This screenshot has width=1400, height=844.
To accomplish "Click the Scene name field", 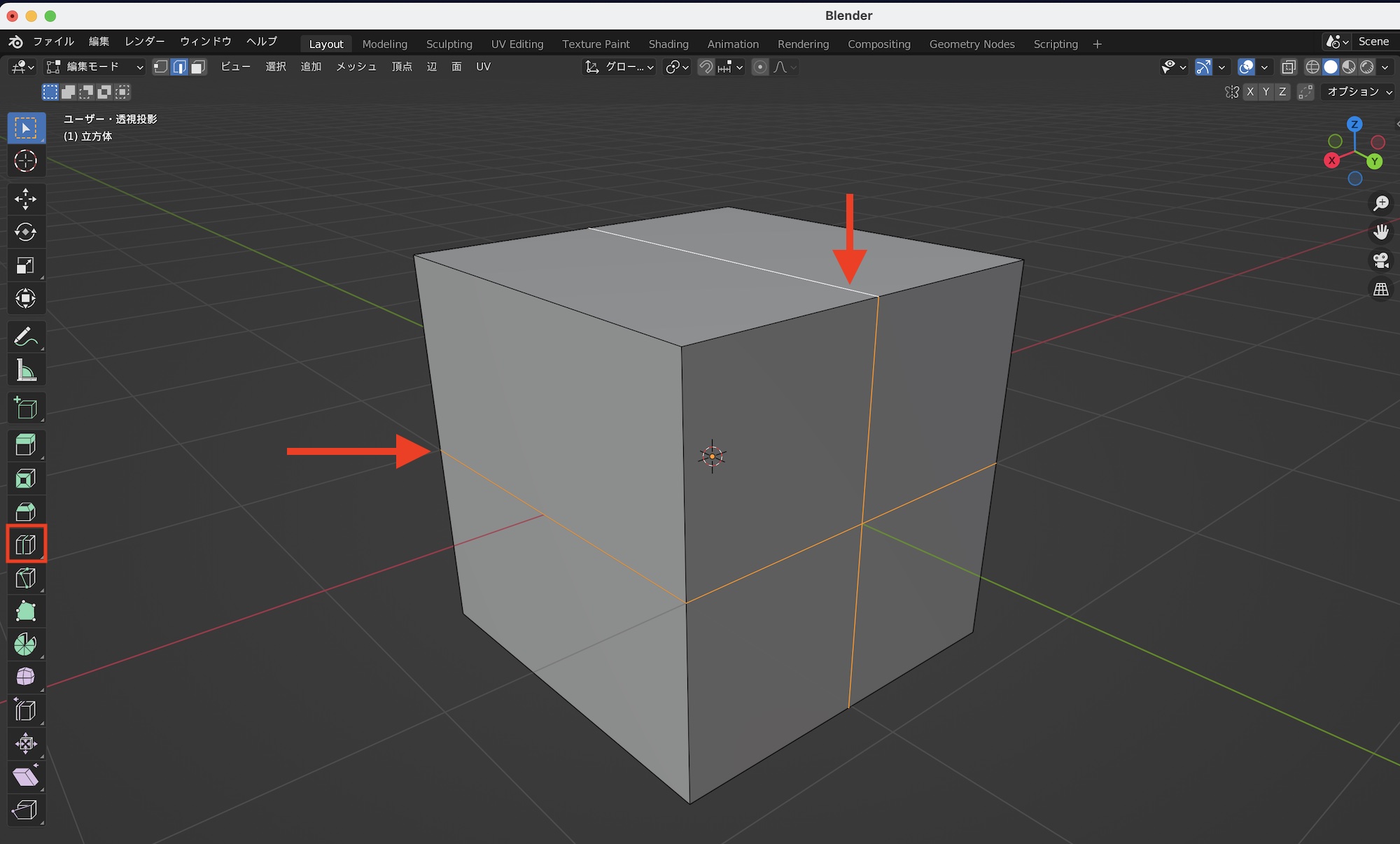I will [x=1373, y=41].
